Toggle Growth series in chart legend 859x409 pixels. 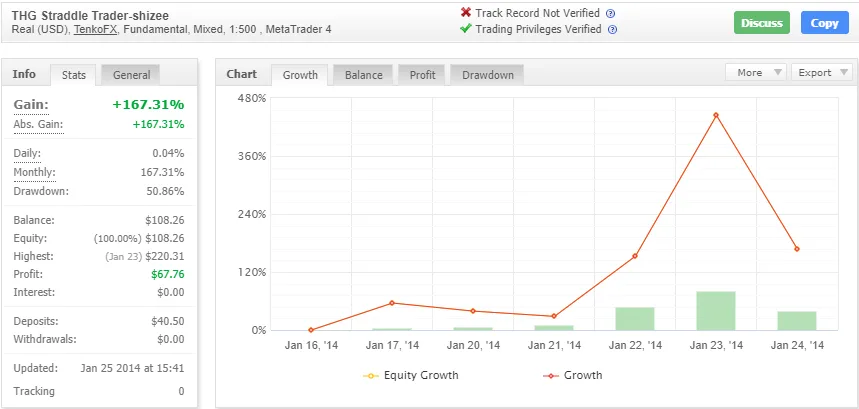[x=573, y=376]
